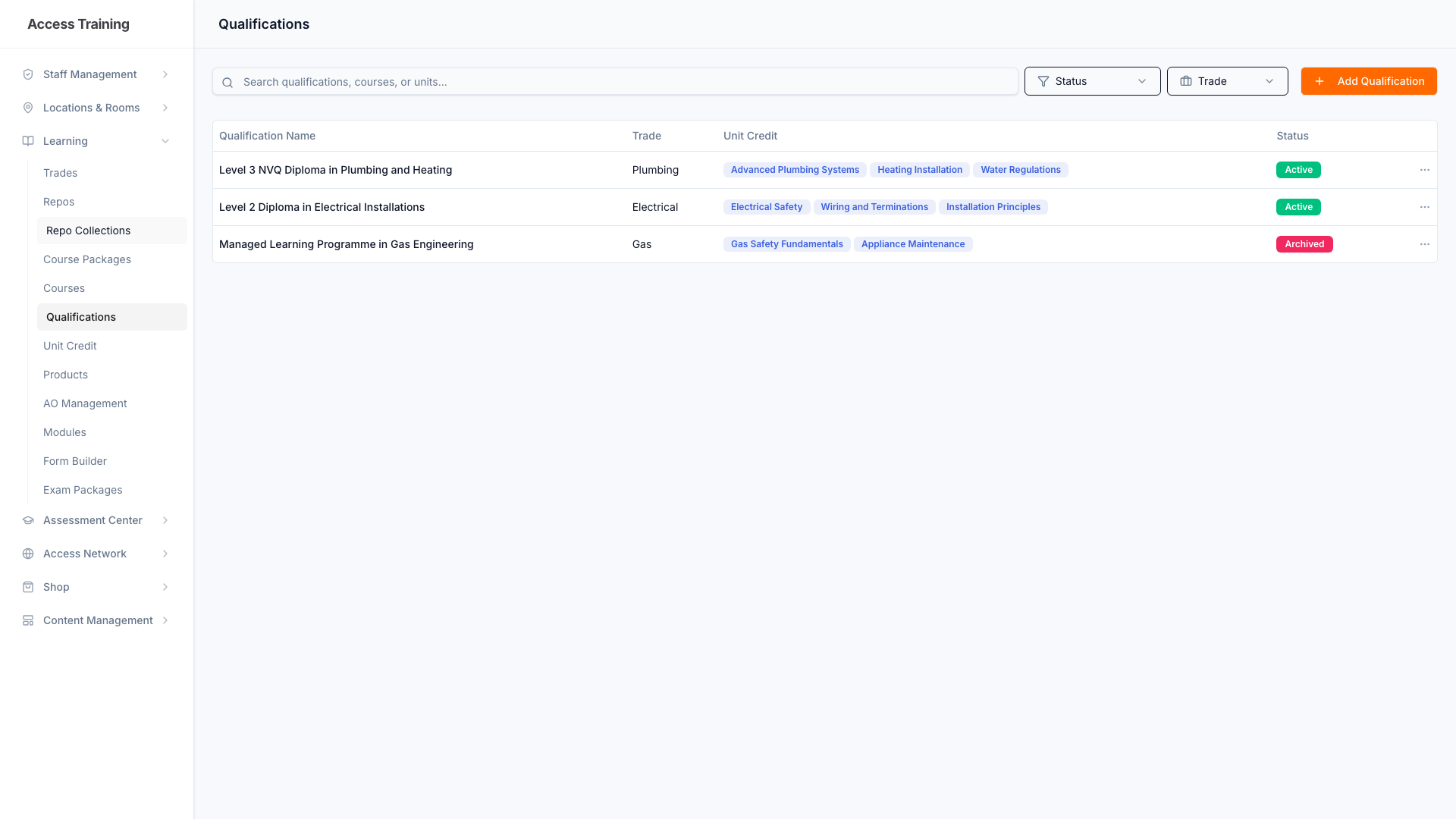
Task: Click Gas Safety Fundamentals unit tag
Action: click(x=787, y=244)
